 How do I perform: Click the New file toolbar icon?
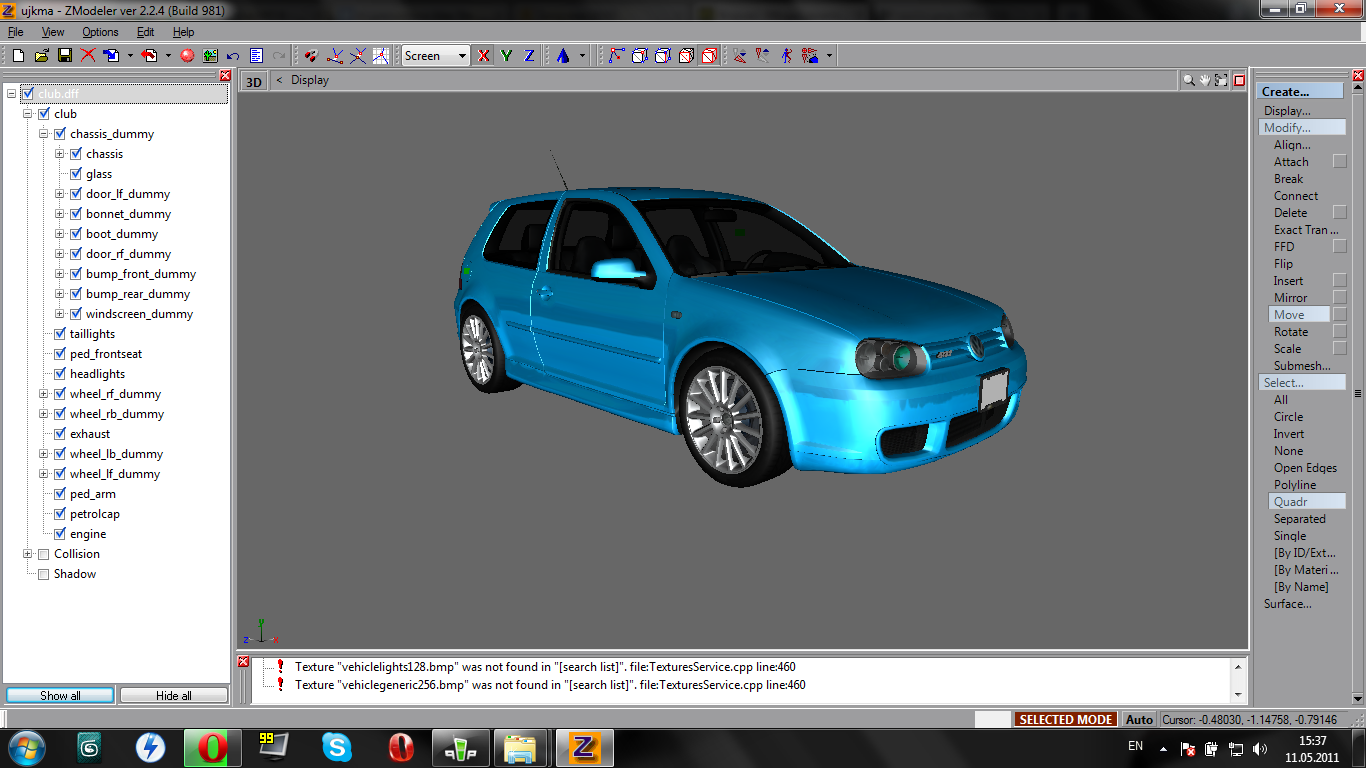coord(18,56)
